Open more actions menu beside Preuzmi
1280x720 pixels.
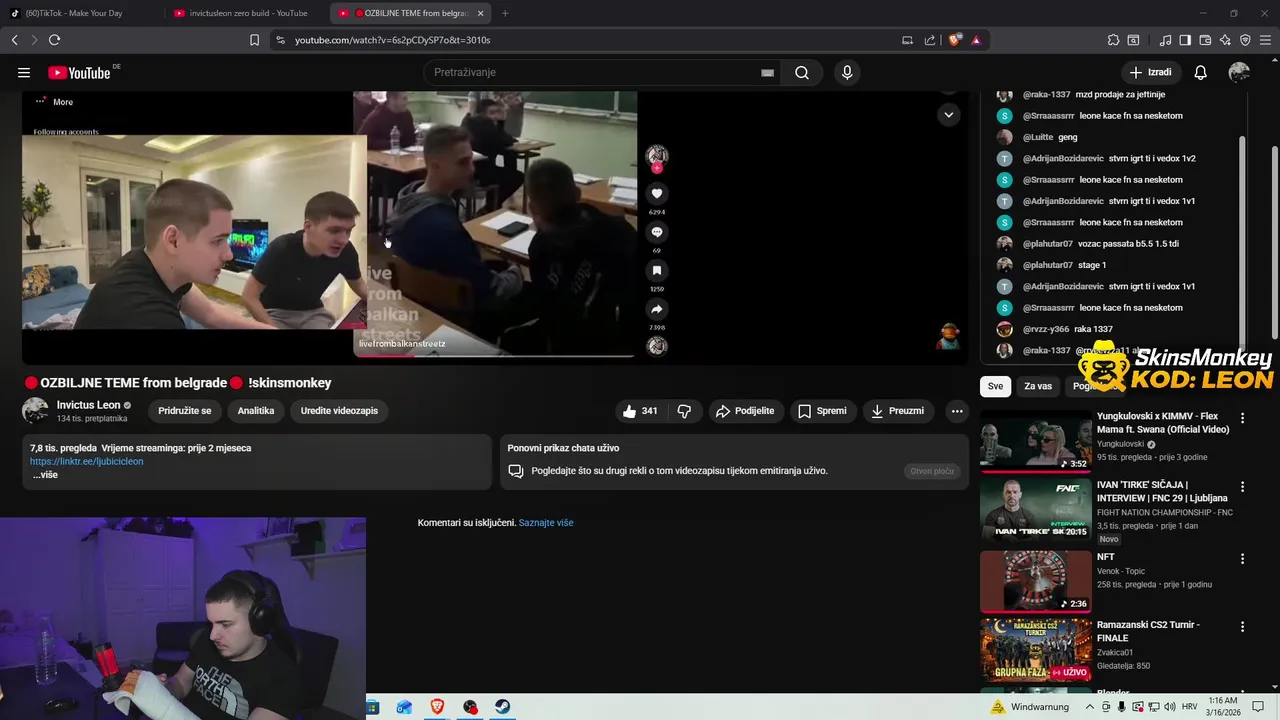pyautogui.click(x=957, y=411)
